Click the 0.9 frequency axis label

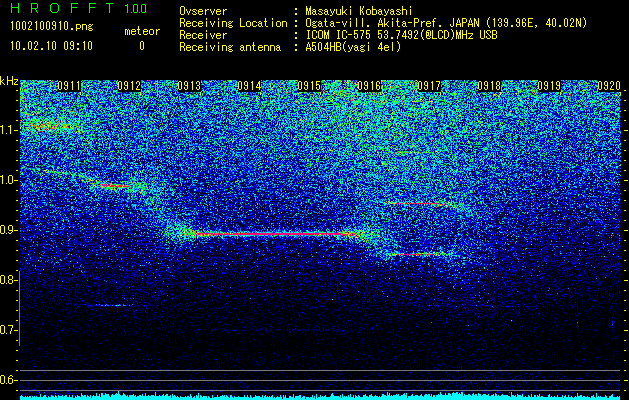pyautogui.click(x=8, y=230)
